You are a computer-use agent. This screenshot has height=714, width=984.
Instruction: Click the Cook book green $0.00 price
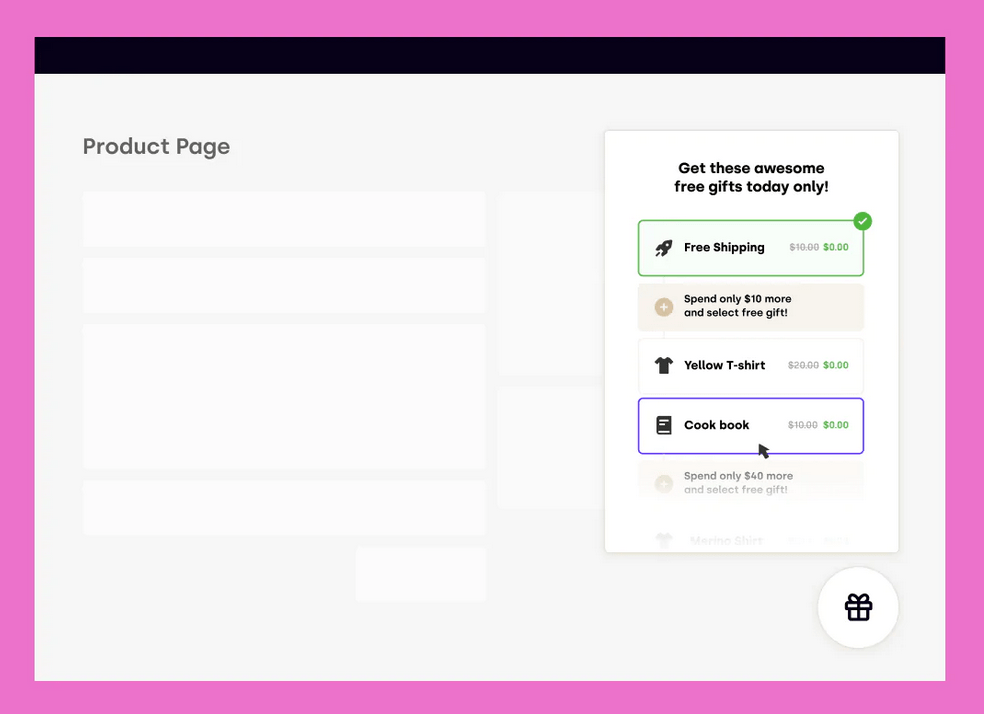(x=835, y=426)
